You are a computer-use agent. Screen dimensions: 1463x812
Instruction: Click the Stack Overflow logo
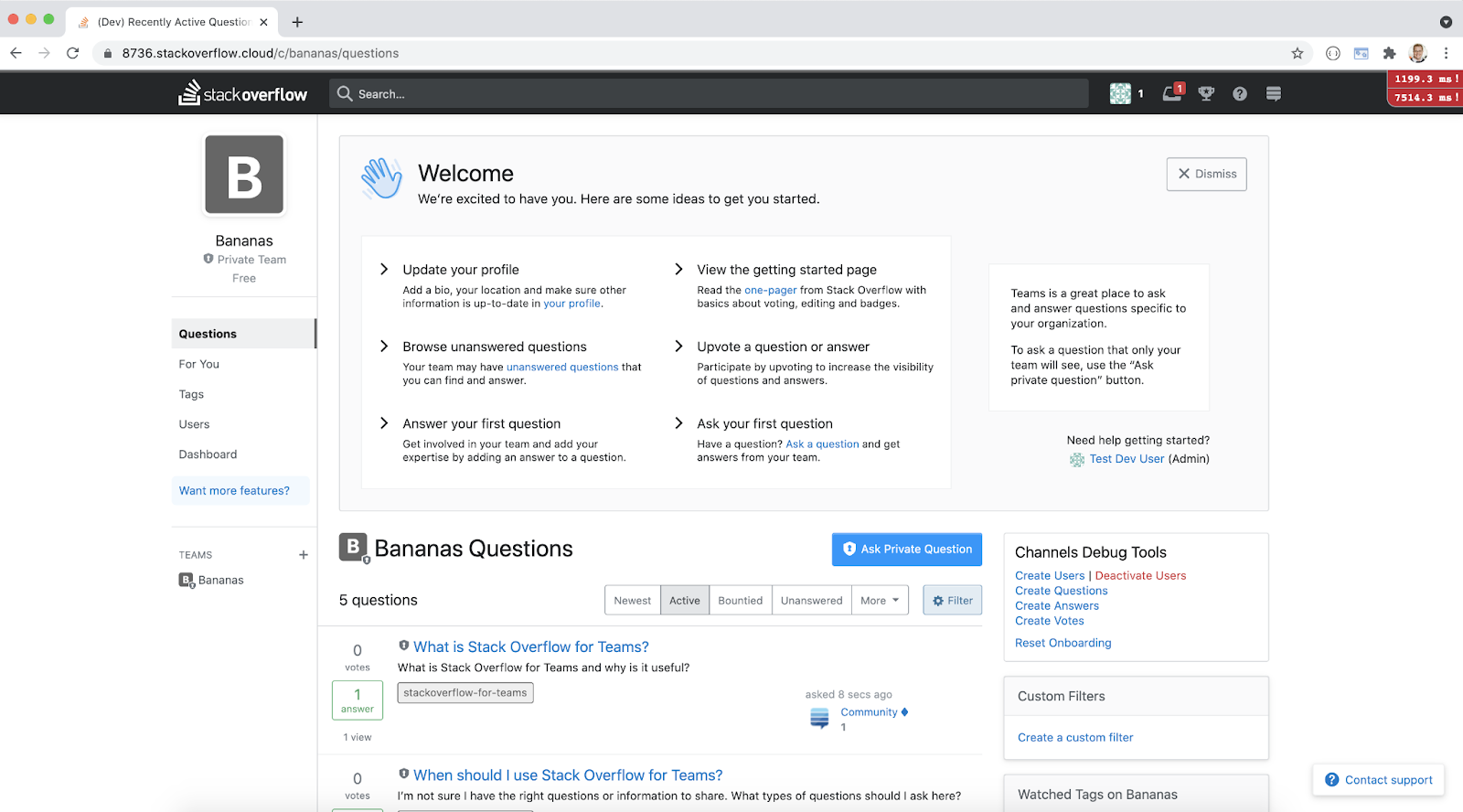pyautogui.click(x=242, y=93)
